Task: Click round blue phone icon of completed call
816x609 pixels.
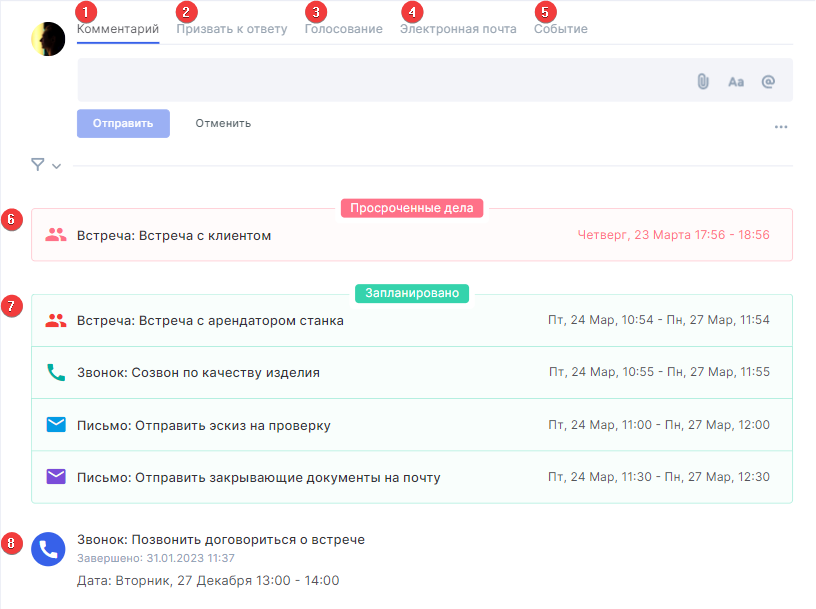Action: tap(48, 549)
